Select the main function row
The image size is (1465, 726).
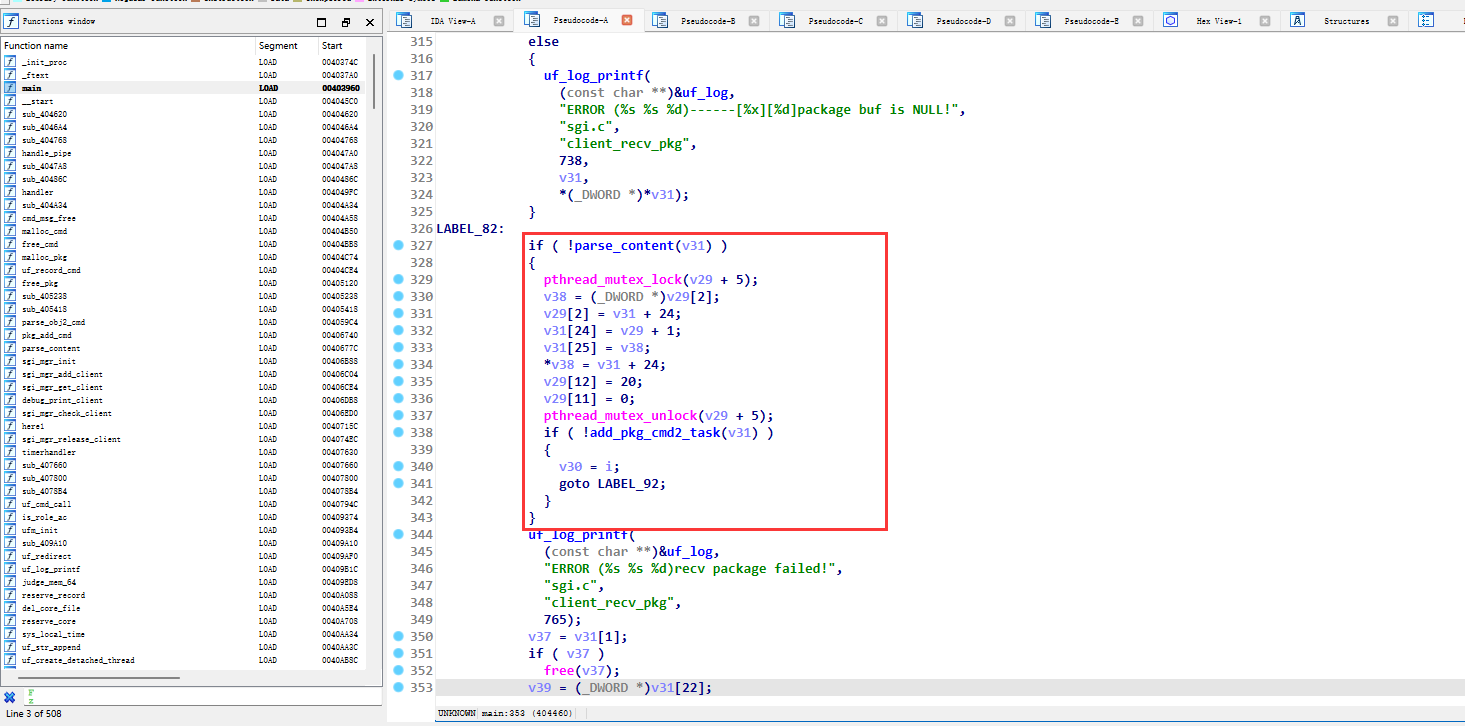186,88
